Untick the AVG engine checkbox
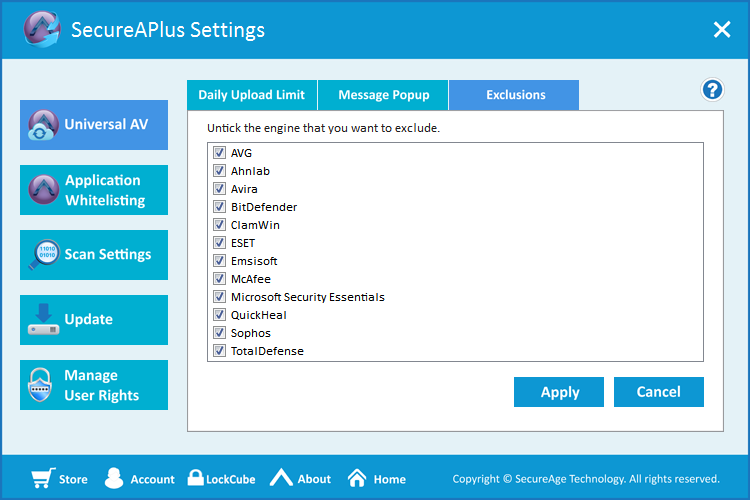The height and width of the screenshot is (500, 750). (219, 153)
